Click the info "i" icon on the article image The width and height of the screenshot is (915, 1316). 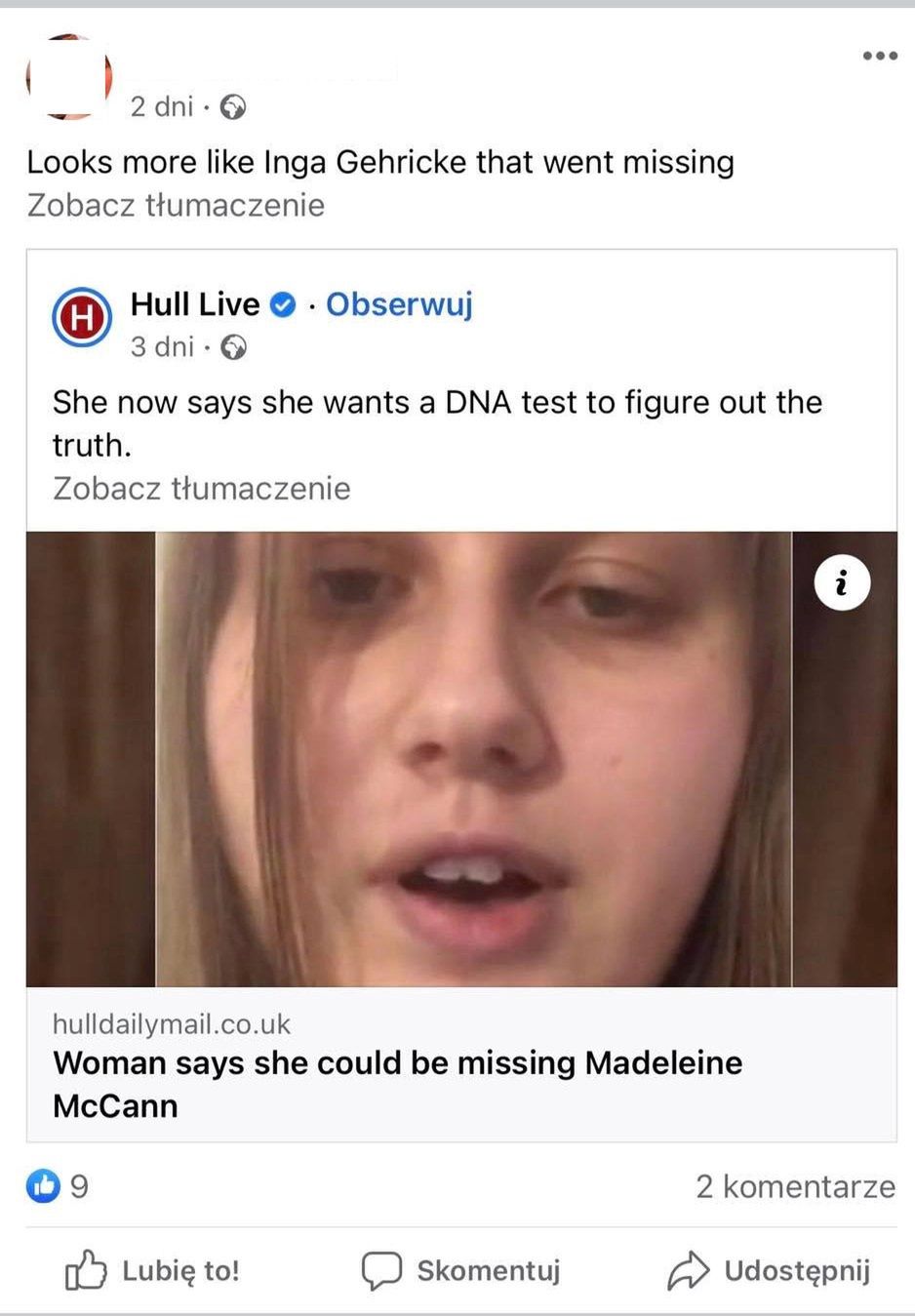point(842,582)
